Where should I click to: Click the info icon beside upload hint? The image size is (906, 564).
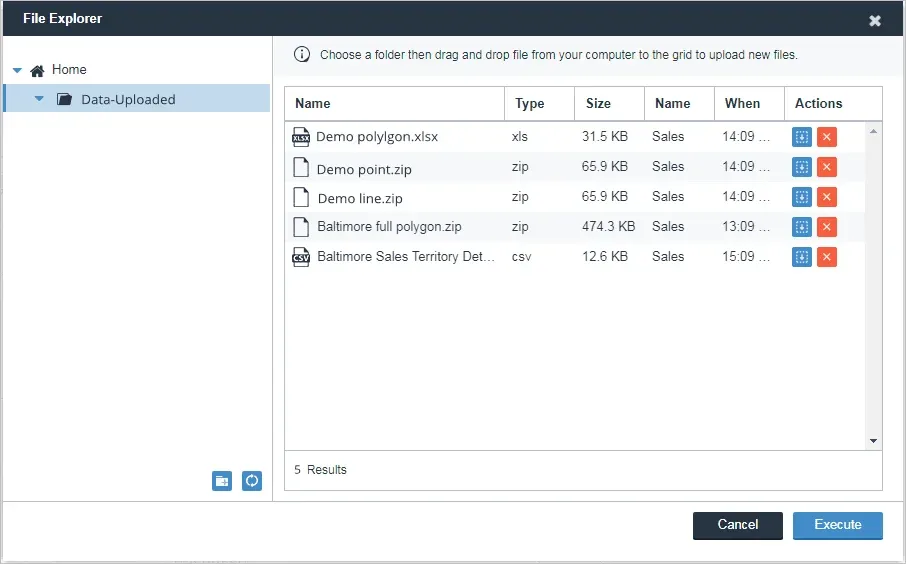point(302,54)
